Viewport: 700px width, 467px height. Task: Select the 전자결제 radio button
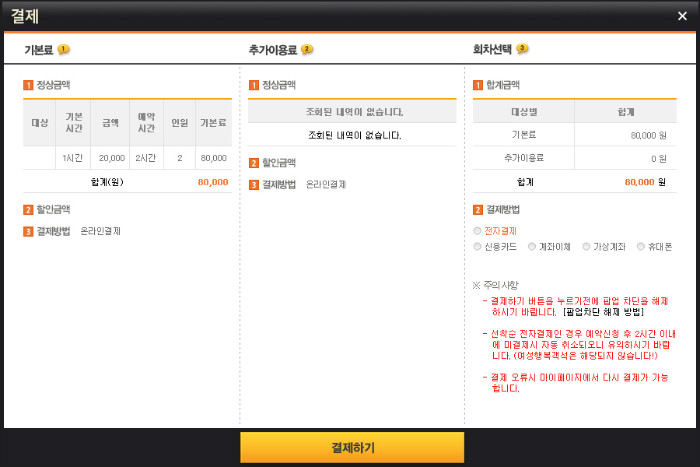point(478,230)
